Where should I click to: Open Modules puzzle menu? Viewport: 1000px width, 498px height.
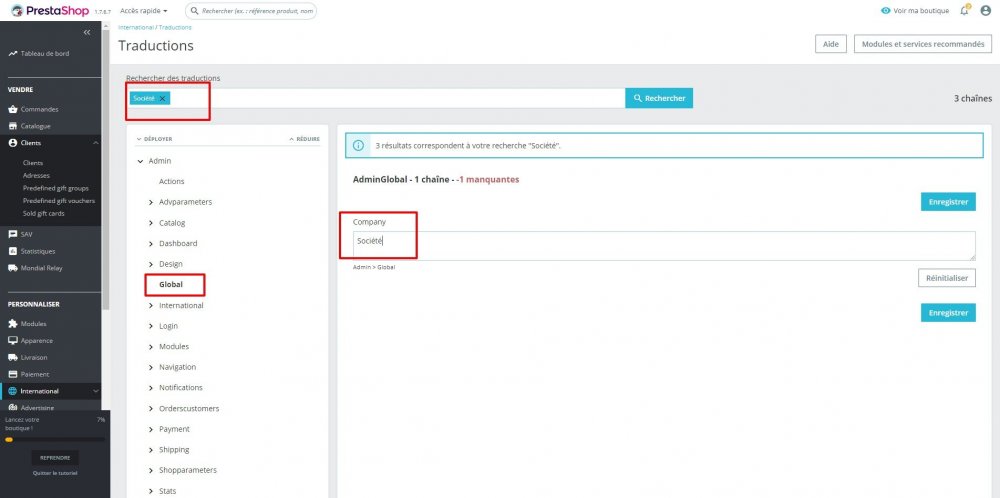pos(27,324)
